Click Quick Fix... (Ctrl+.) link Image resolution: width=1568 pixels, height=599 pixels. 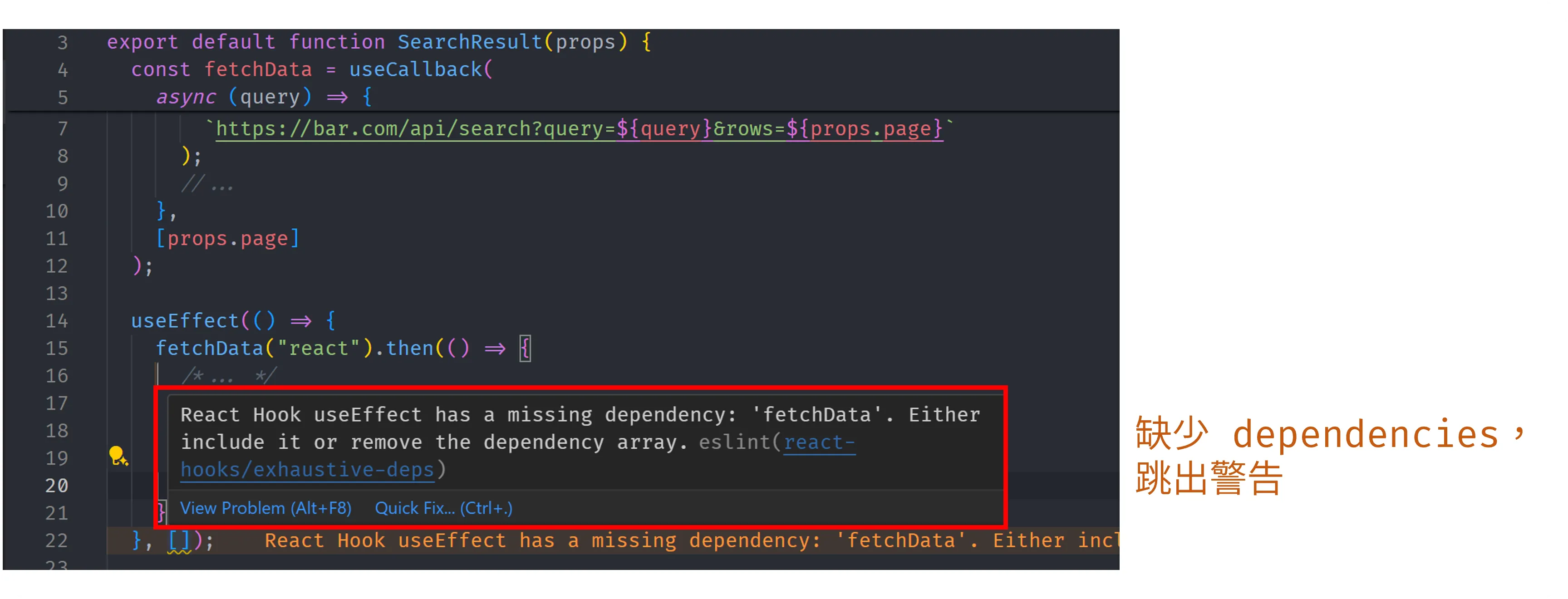point(443,508)
